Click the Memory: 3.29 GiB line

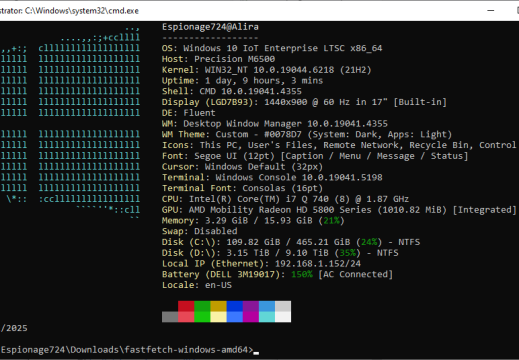[x=253, y=220]
